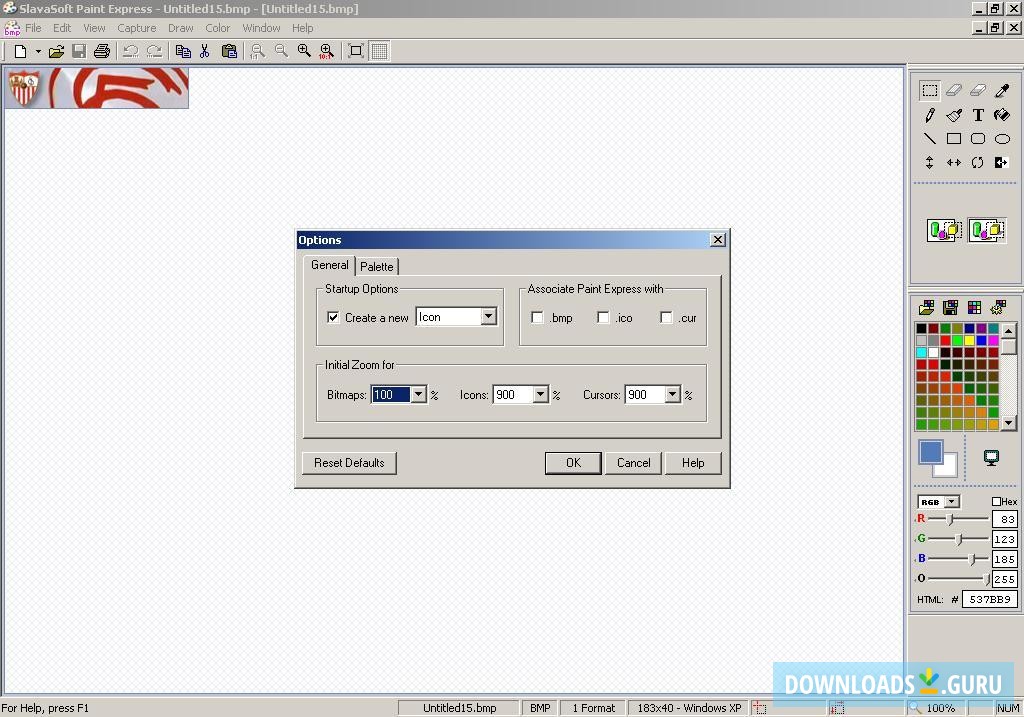1024x717 pixels.
Task: Click the New document toolbar icon
Action: pyautogui.click(x=20, y=51)
